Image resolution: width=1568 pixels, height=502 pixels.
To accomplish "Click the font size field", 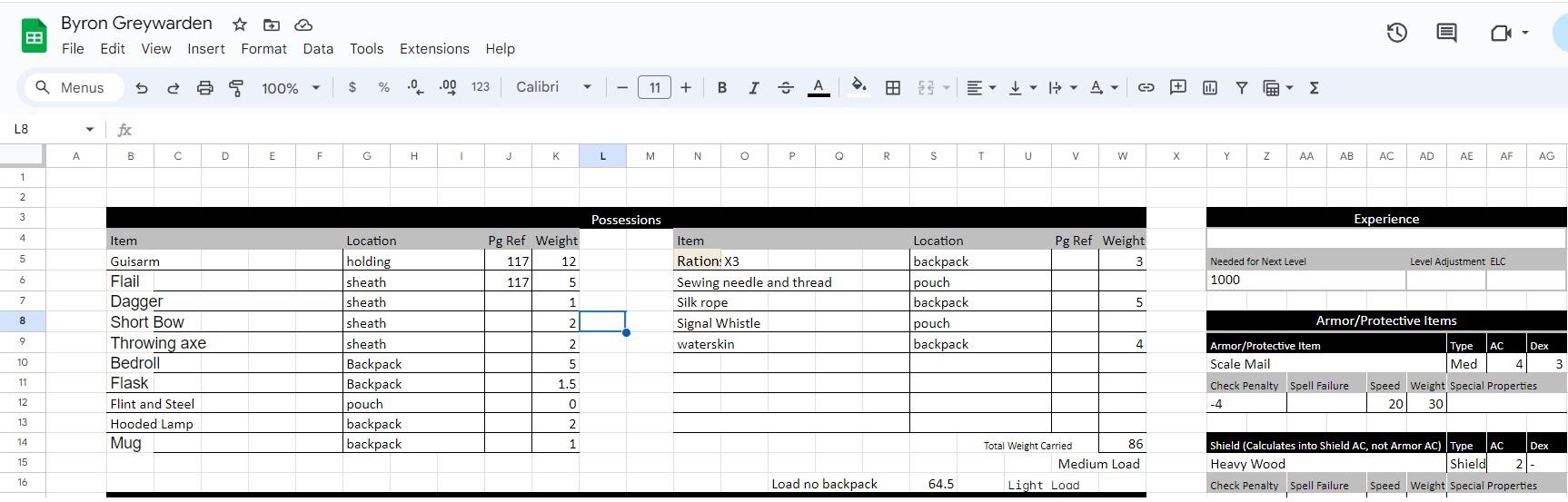I will (654, 87).
